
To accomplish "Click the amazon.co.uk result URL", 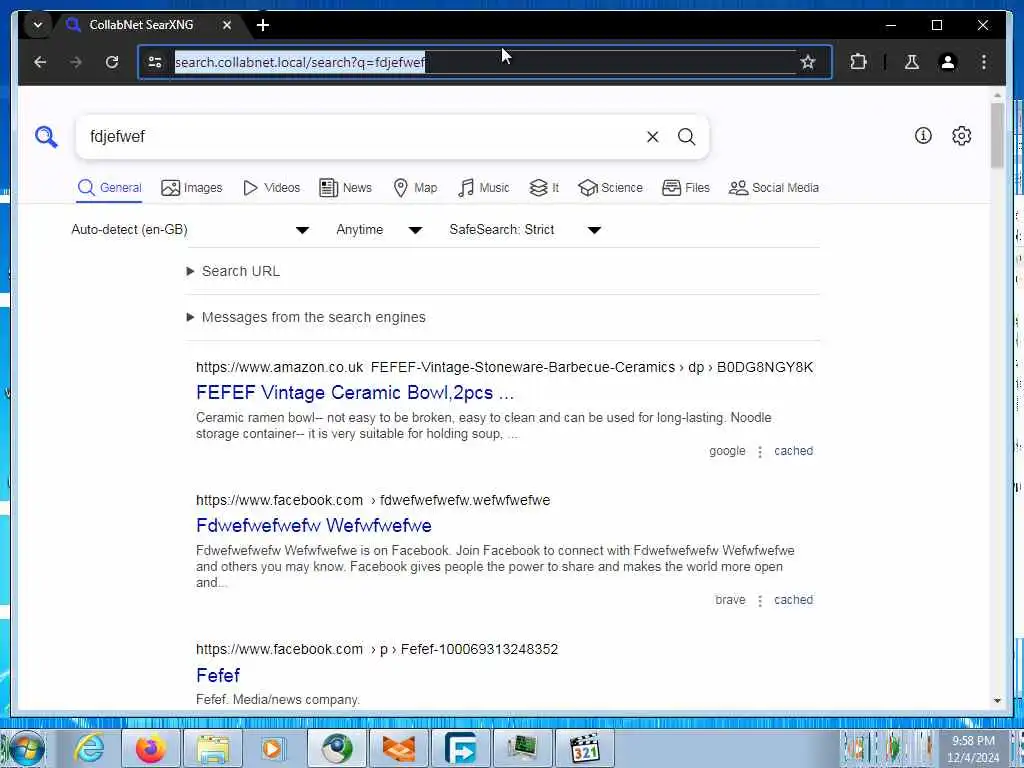I will (504, 367).
